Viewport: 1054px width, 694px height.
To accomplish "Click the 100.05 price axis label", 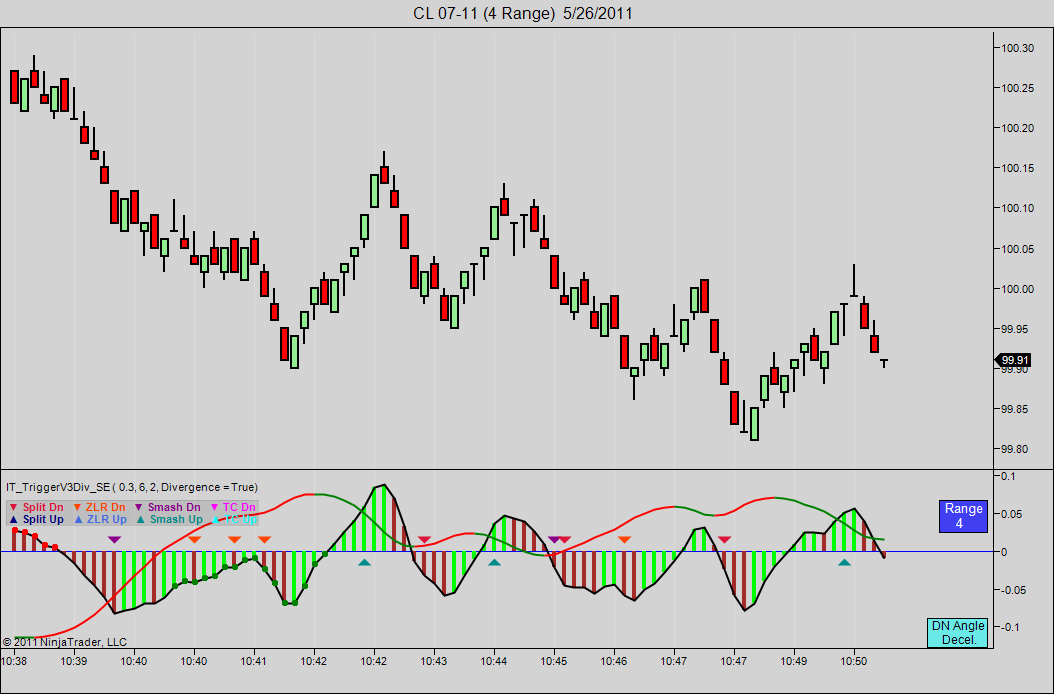I will click(1018, 249).
